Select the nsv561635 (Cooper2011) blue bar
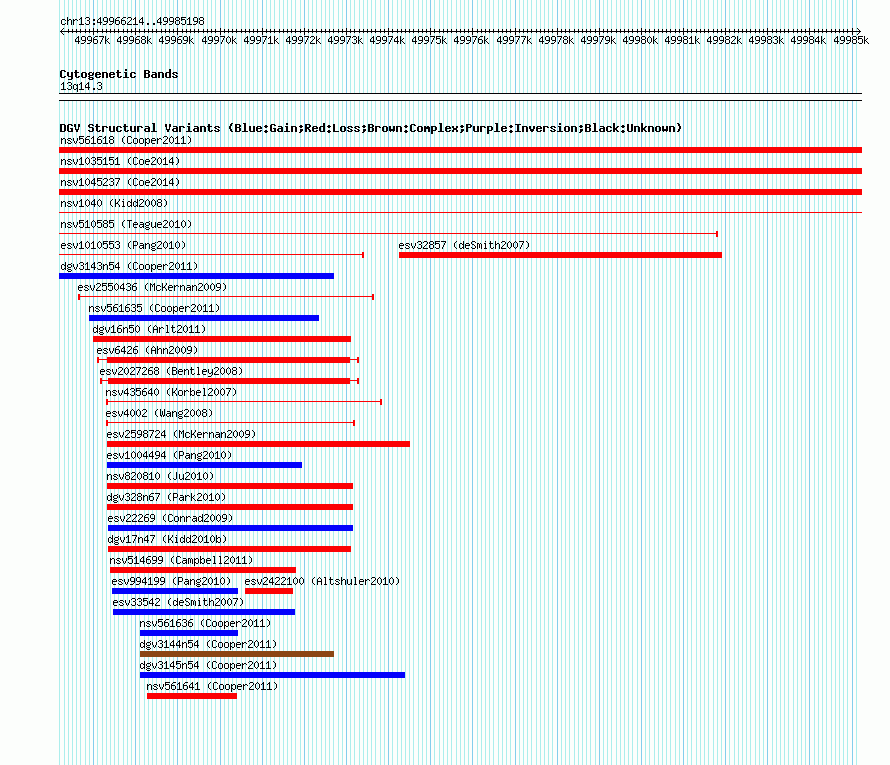This screenshot has height=765, width=890. pyautogui.click(x=204, y=318)
